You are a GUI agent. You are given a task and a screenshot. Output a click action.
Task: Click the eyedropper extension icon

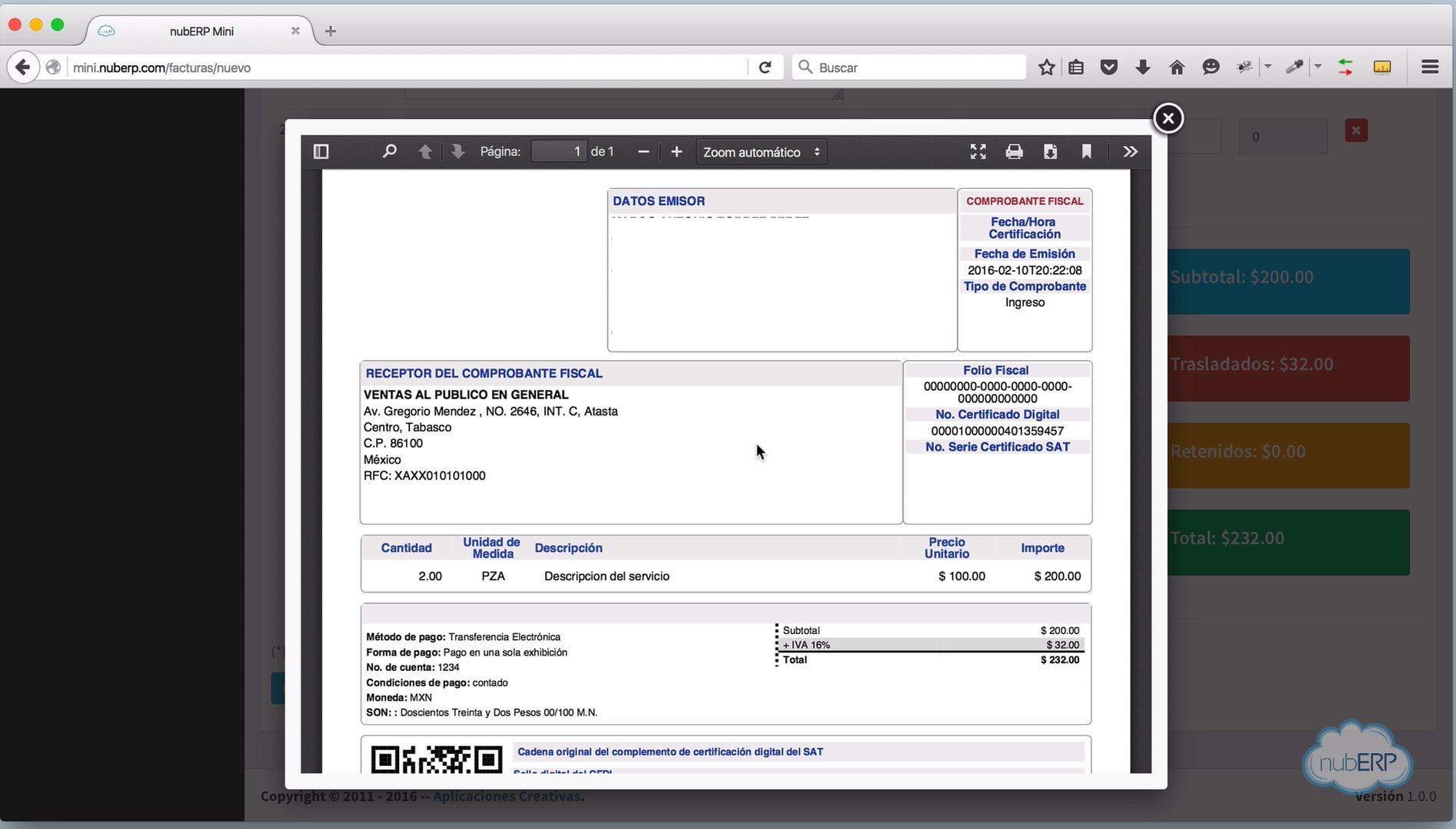point(1295,67)
